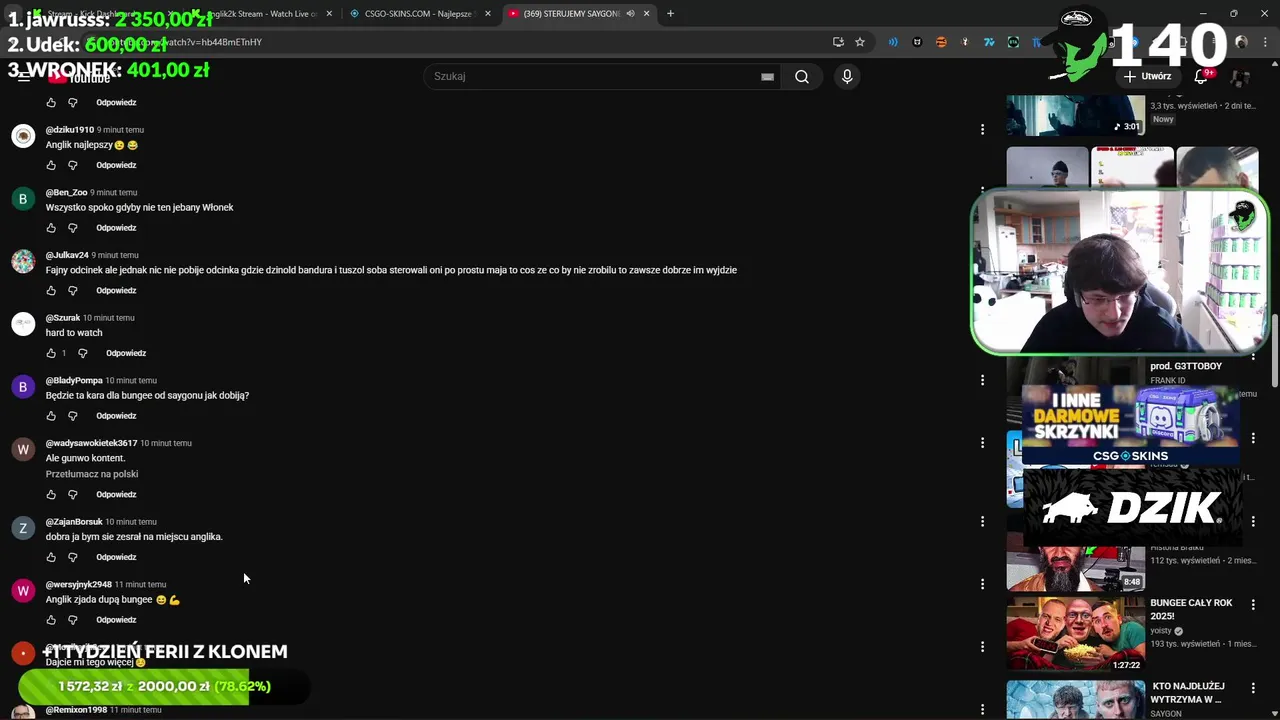Screen dimensions: 1280x720
Task: Bookmark this page with the star icon
Action: 860,42
